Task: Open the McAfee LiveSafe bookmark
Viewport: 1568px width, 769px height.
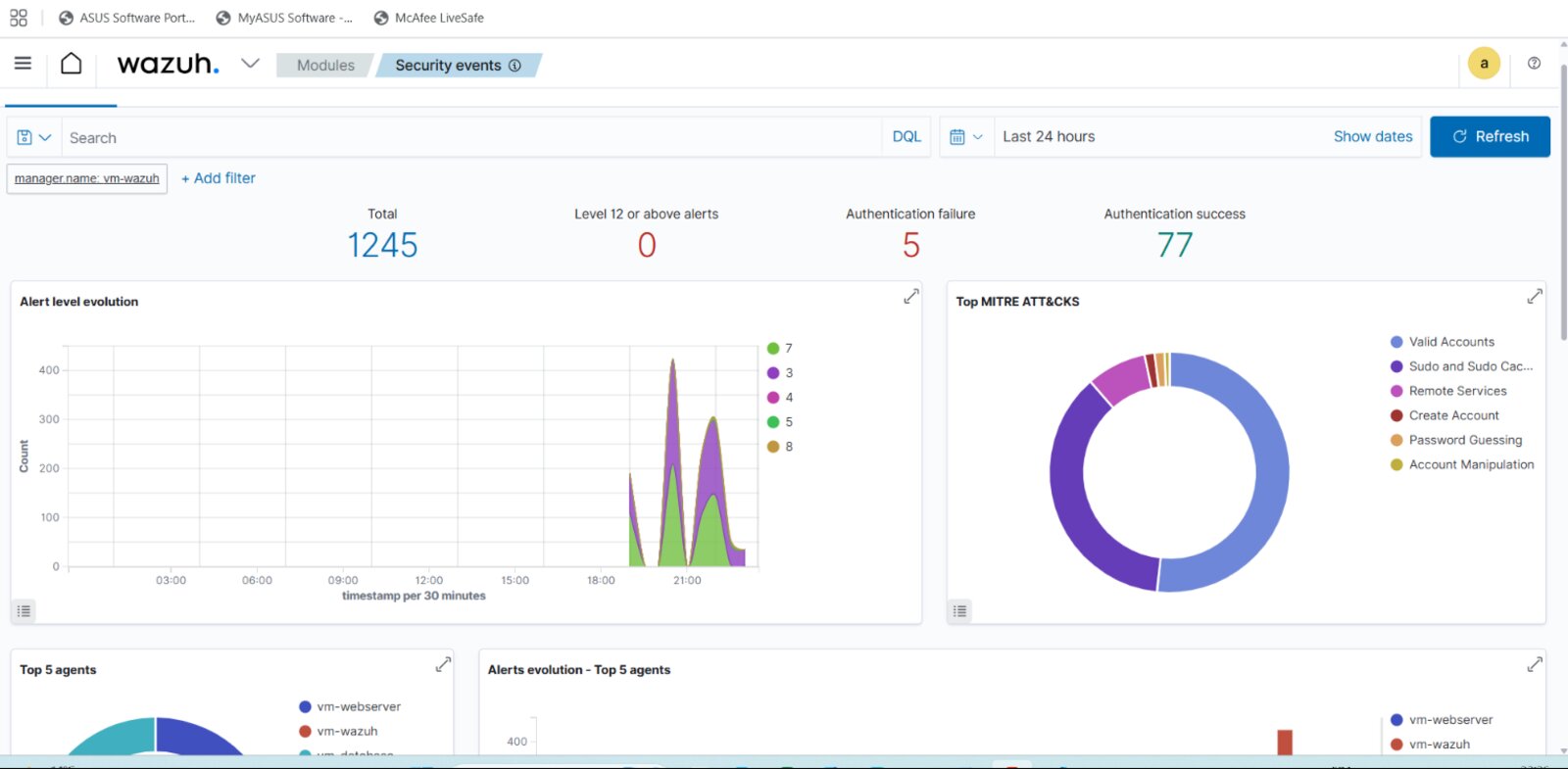Action: [429, 18]
